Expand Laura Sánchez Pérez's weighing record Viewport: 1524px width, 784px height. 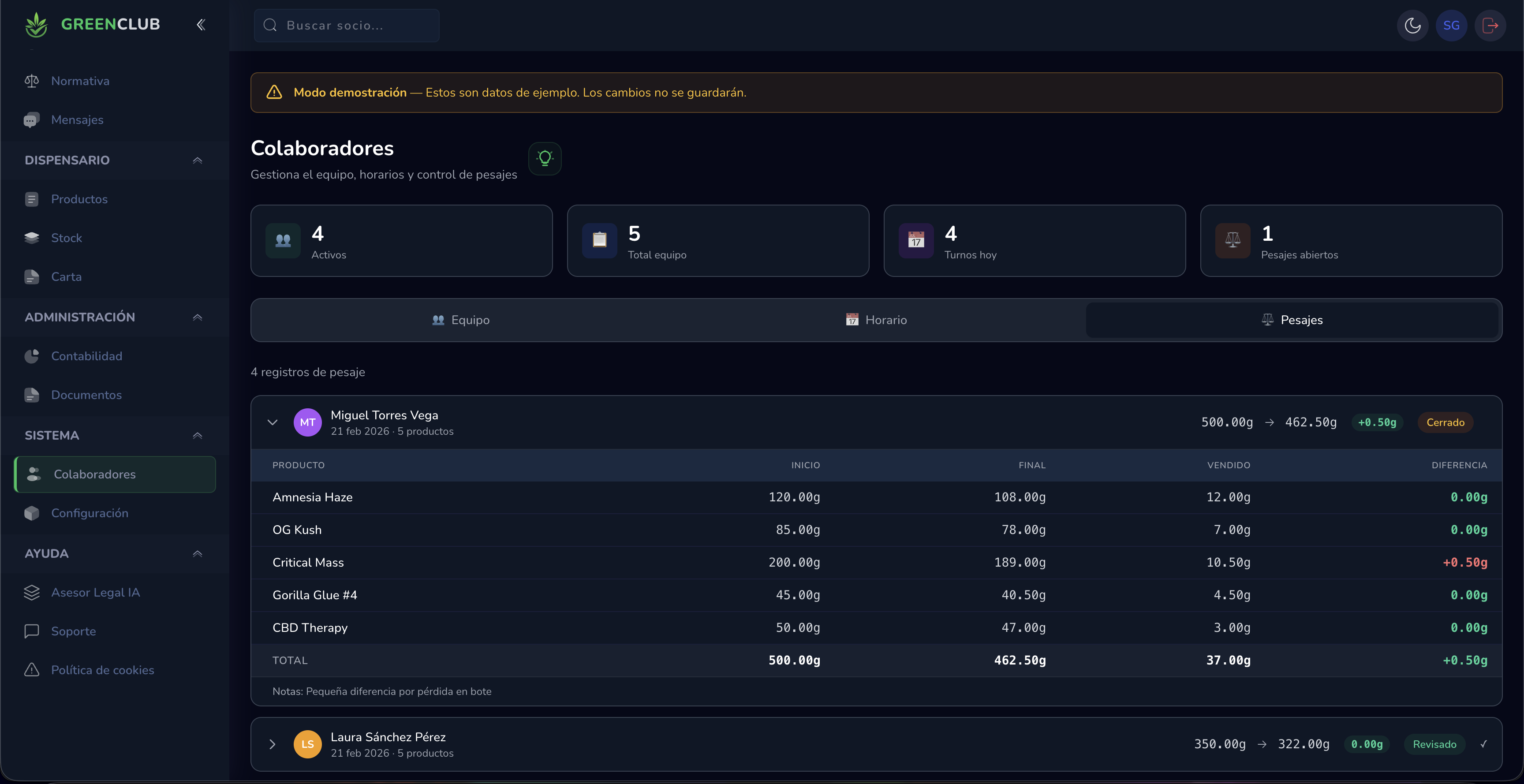click(273, 744)
